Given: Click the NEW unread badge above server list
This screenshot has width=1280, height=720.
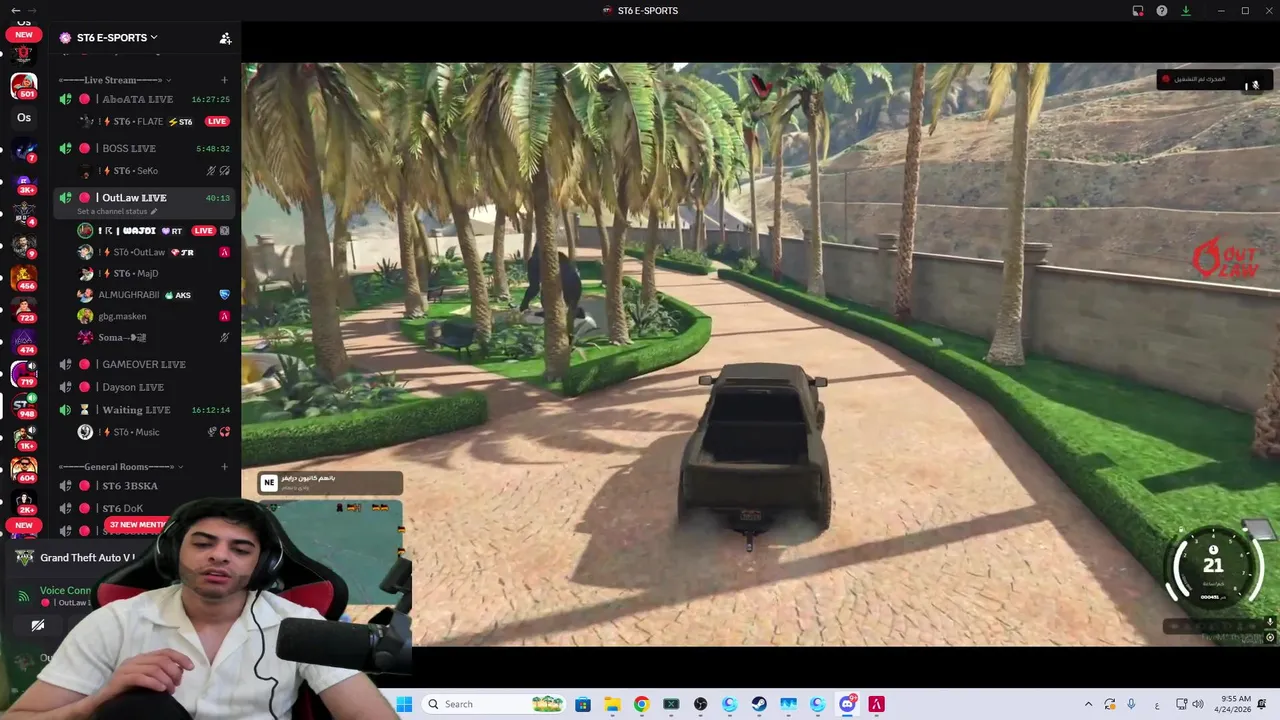Looking at the screenshot, I should (x=24, y=35).
